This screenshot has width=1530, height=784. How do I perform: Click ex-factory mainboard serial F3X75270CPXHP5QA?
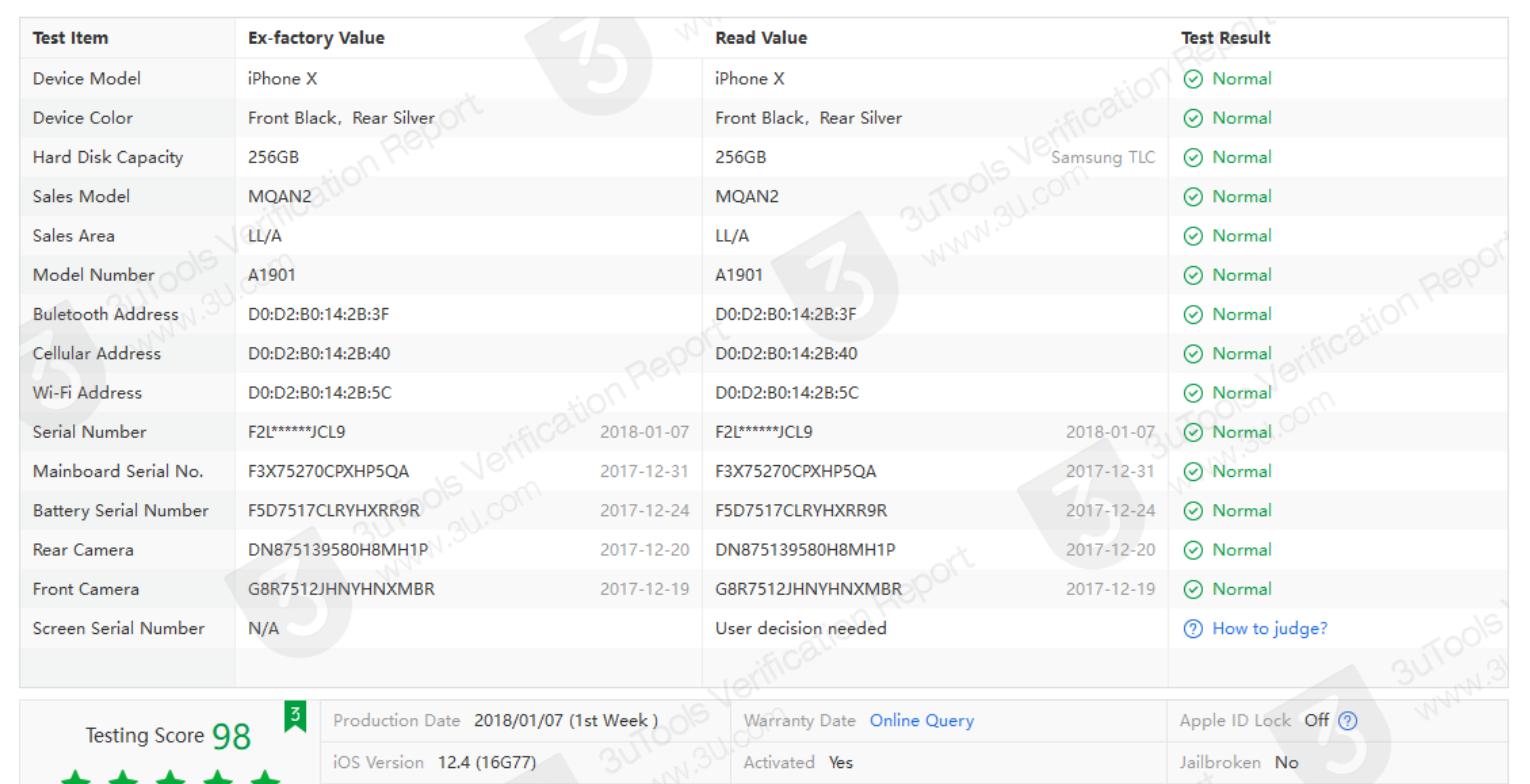point(329,471)
